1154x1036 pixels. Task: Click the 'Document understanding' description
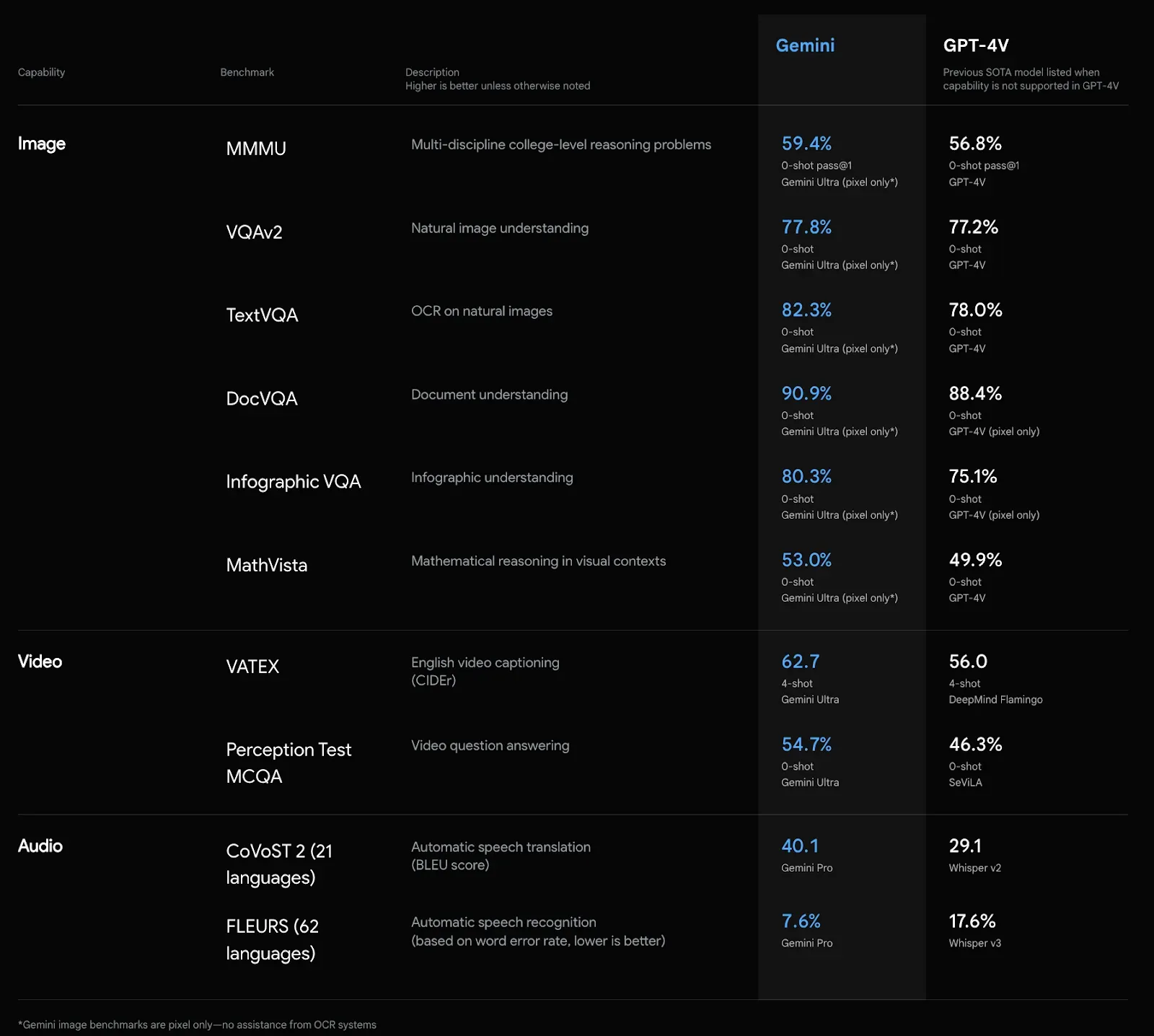click(x=490, y=395)
